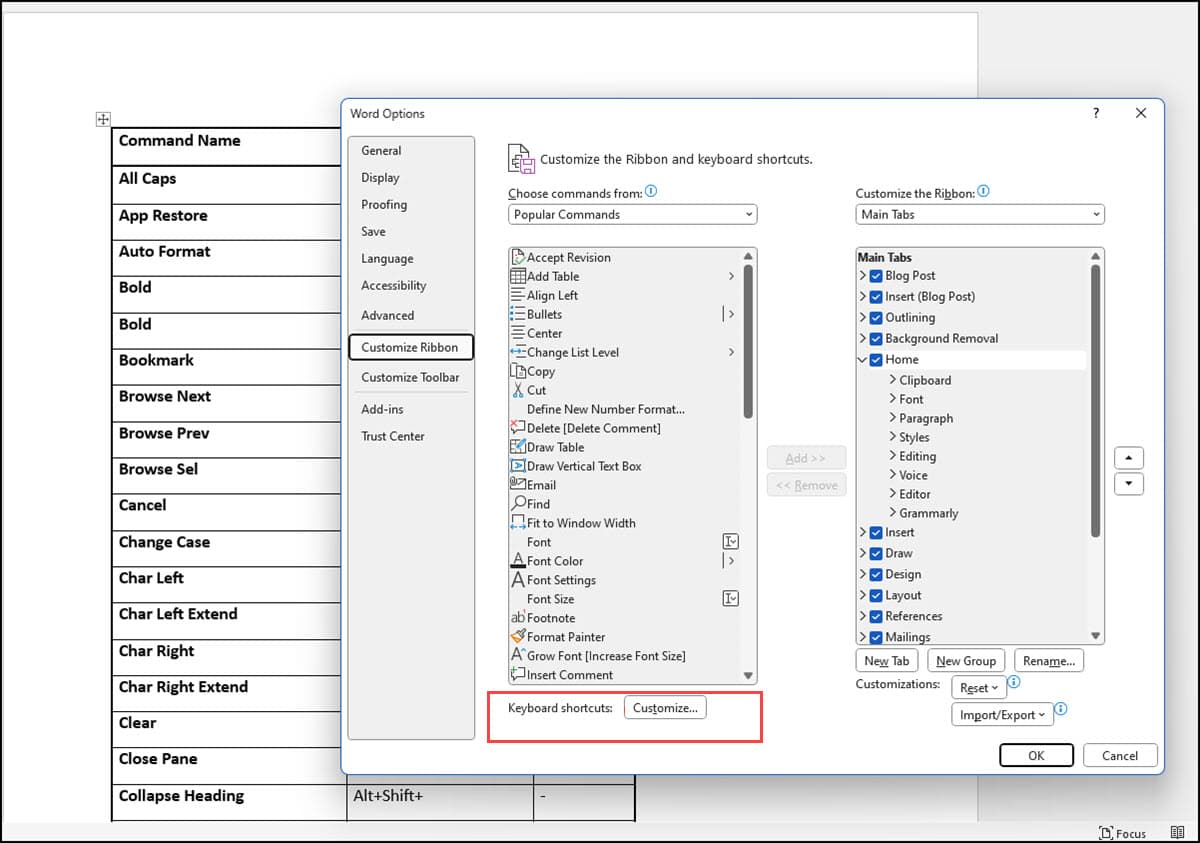Select the Copy command in the list

coord(540,371)
